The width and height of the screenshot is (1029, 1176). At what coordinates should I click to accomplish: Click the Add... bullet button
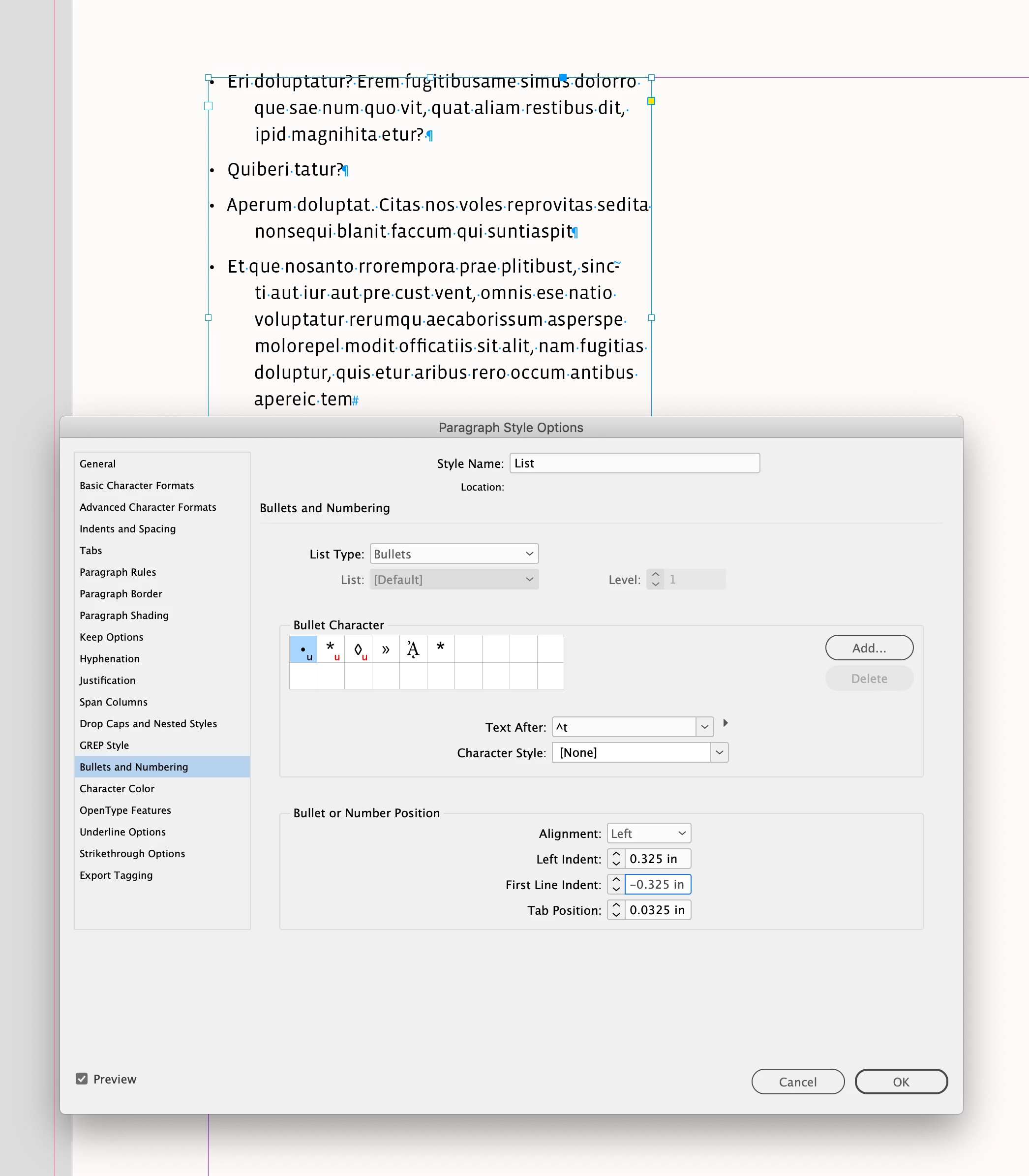(x=869, y=648)
